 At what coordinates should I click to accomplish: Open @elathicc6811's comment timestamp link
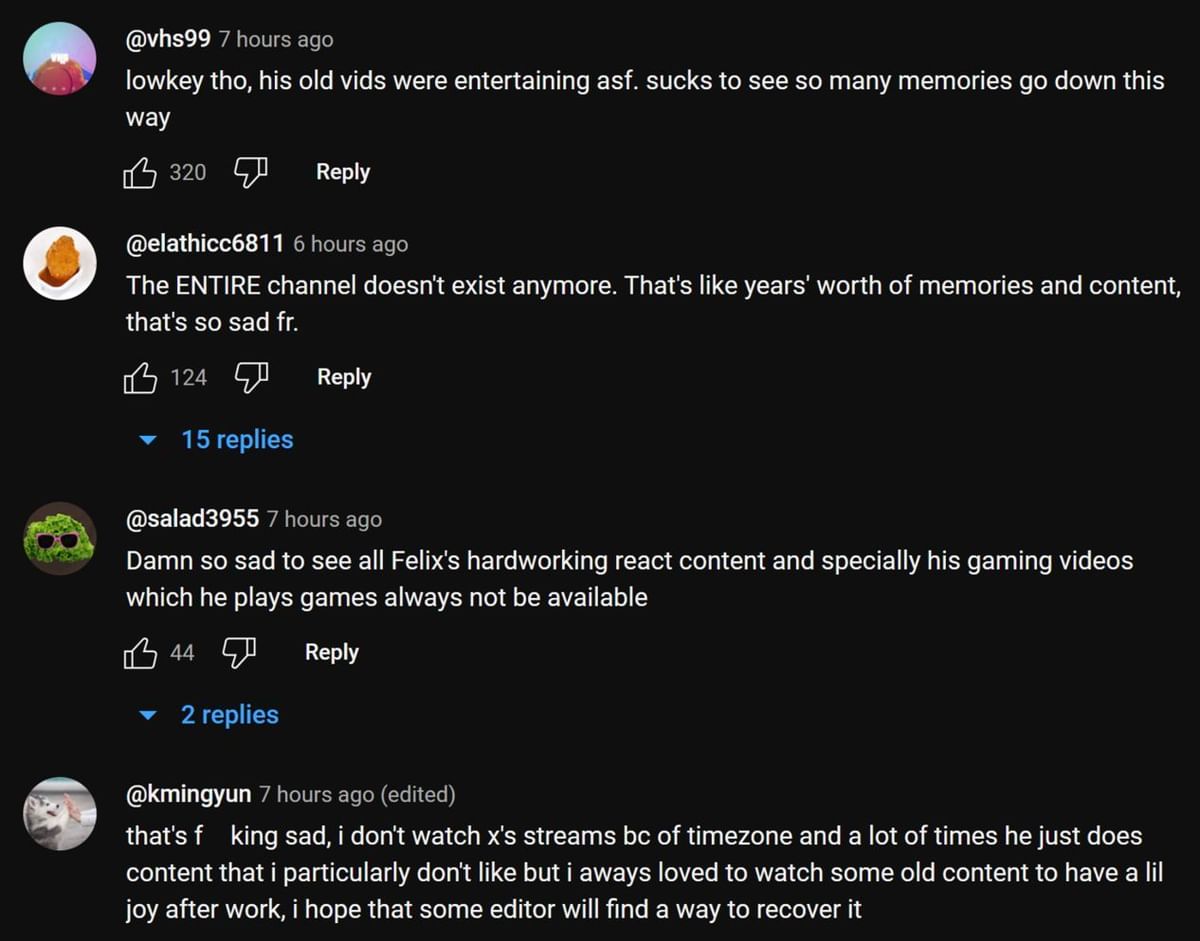[350, 243]
